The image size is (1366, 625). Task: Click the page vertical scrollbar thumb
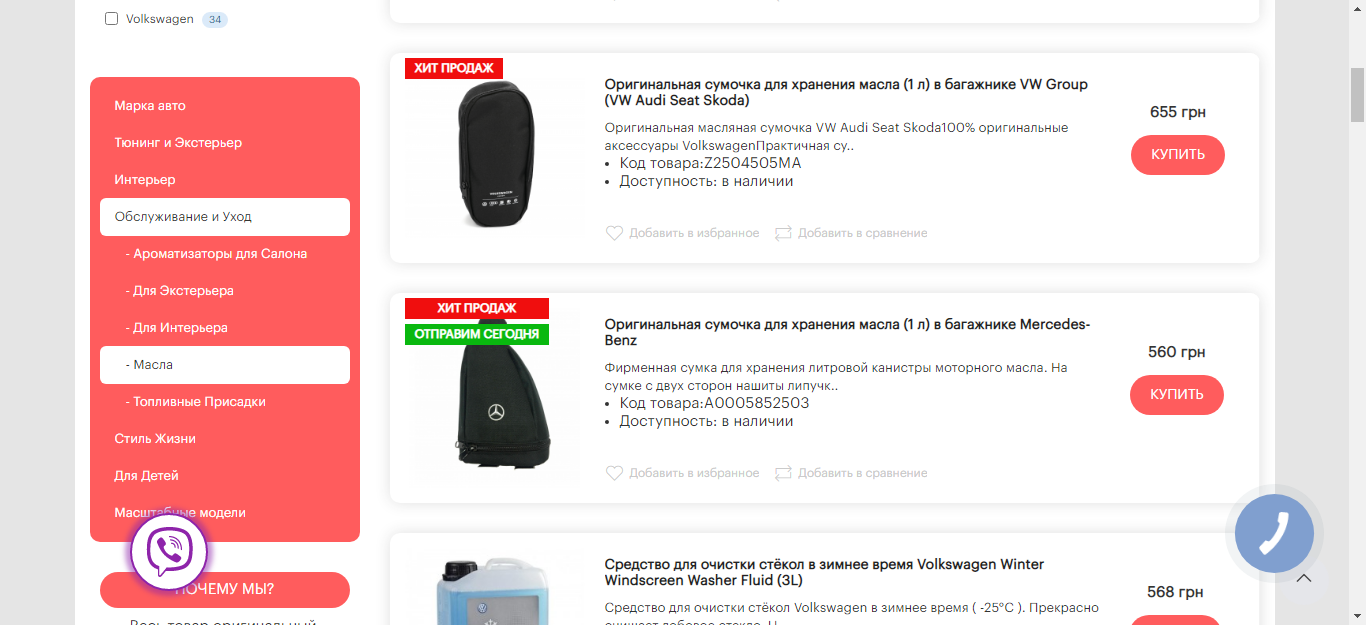pos(1357,94)
